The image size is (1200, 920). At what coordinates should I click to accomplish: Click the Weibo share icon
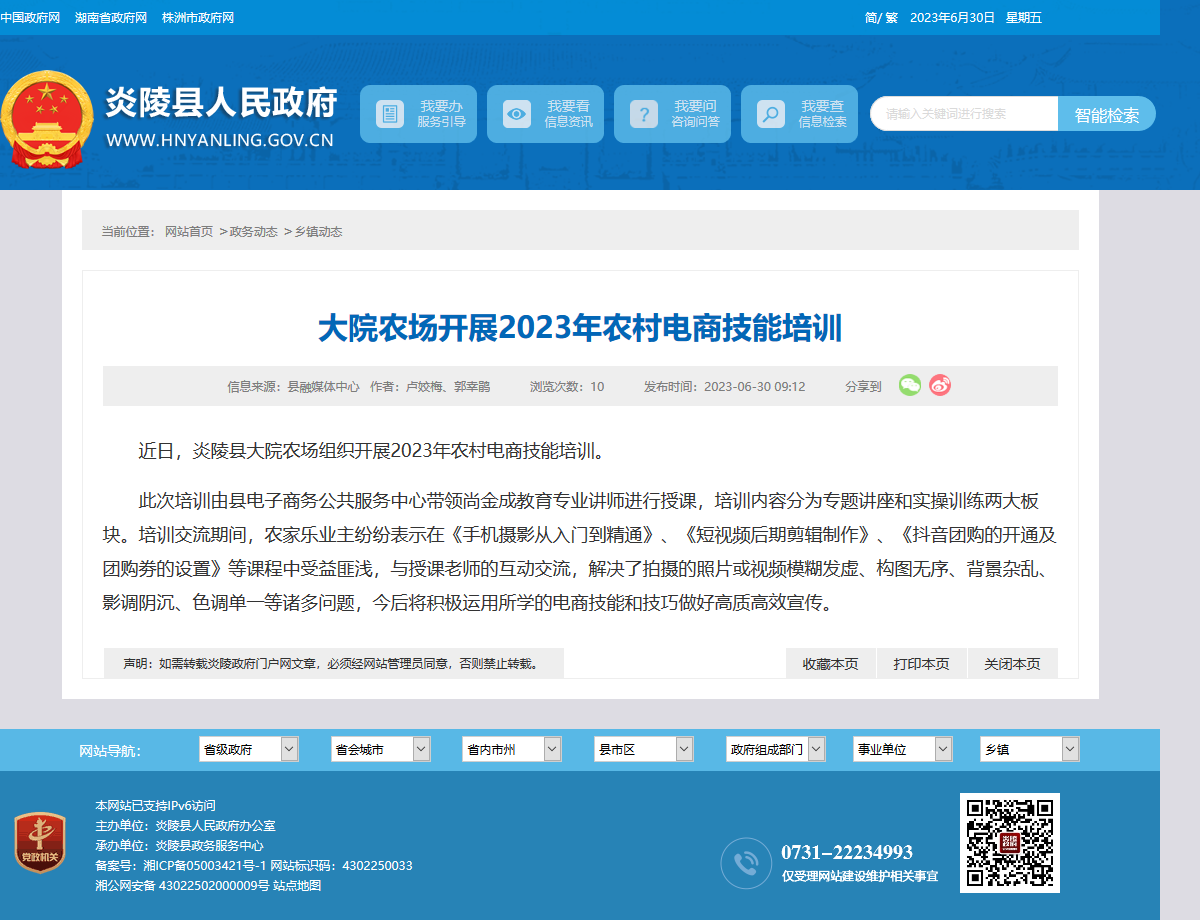click(940, 385)
